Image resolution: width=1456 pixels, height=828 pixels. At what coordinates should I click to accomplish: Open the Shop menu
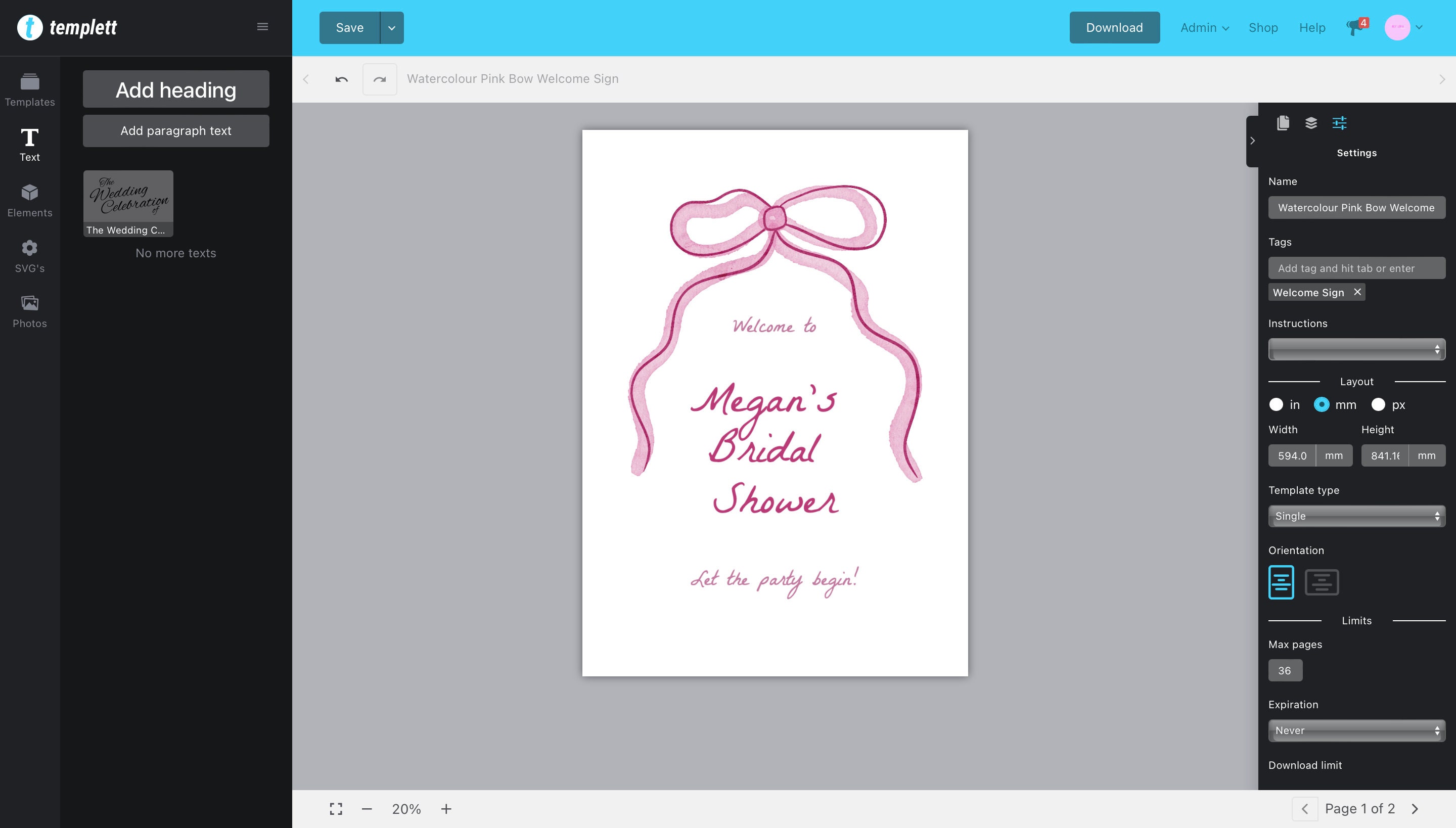[1263, 27]
